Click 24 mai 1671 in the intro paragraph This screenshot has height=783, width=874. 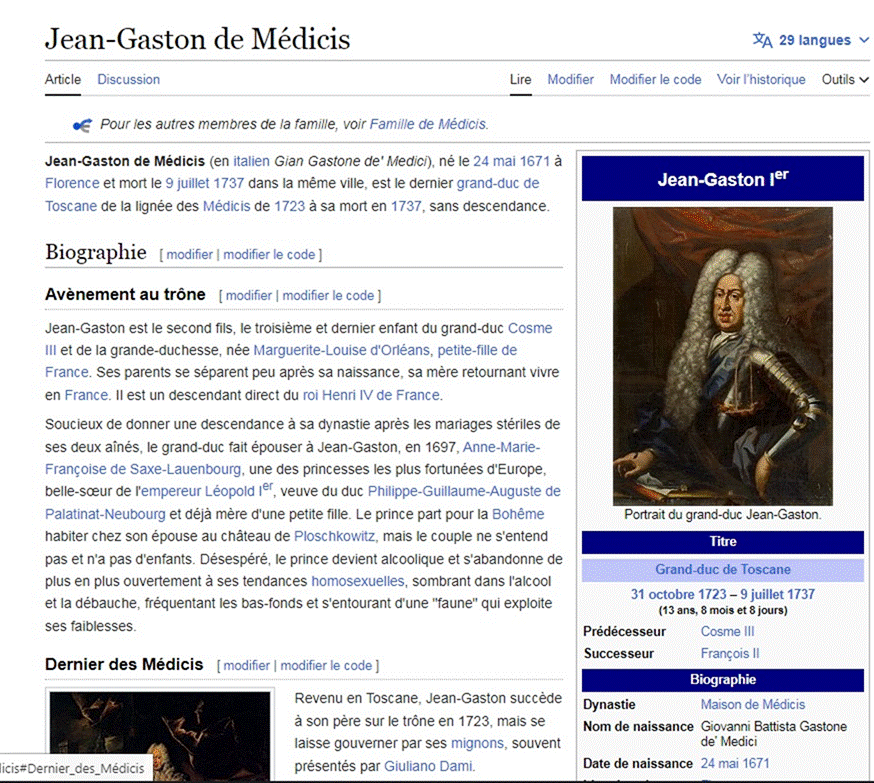click(x=512, y=161)
